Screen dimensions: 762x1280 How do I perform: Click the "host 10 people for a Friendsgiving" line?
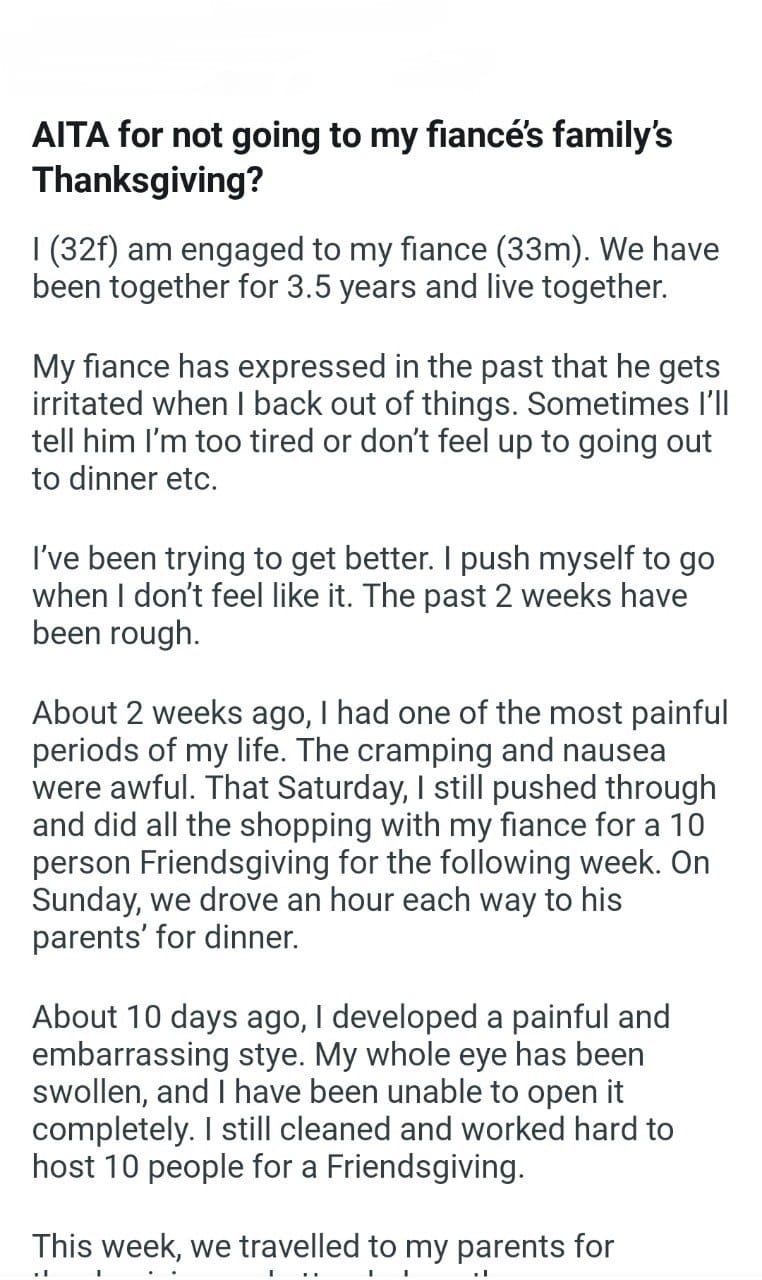coord(278,1167)
